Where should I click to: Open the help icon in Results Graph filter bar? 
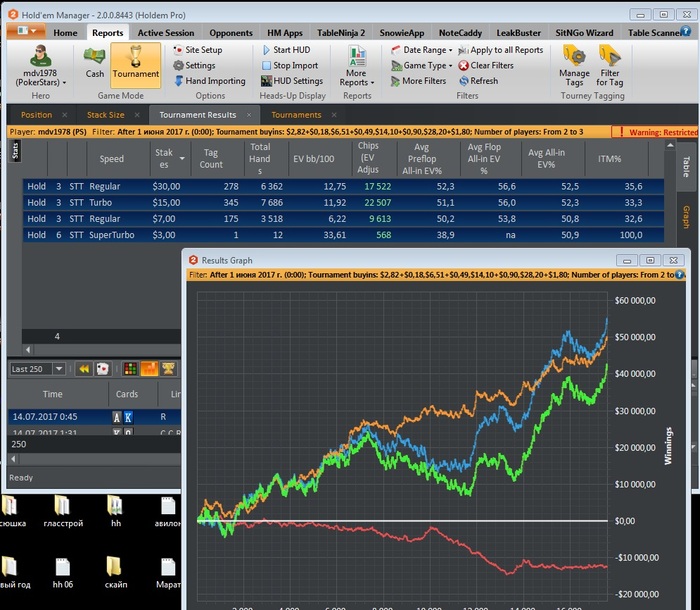pyautogui.click(x=679, y=275)
